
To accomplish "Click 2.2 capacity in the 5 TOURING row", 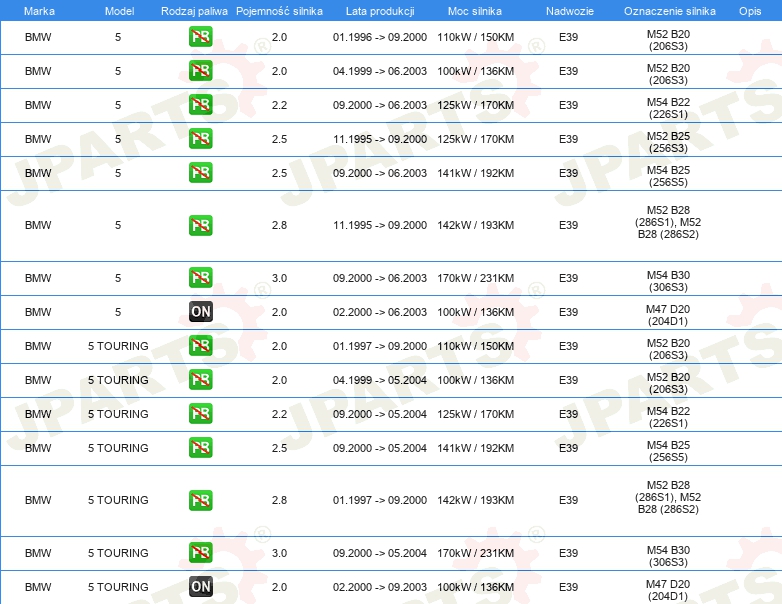I will coord(279,413).
